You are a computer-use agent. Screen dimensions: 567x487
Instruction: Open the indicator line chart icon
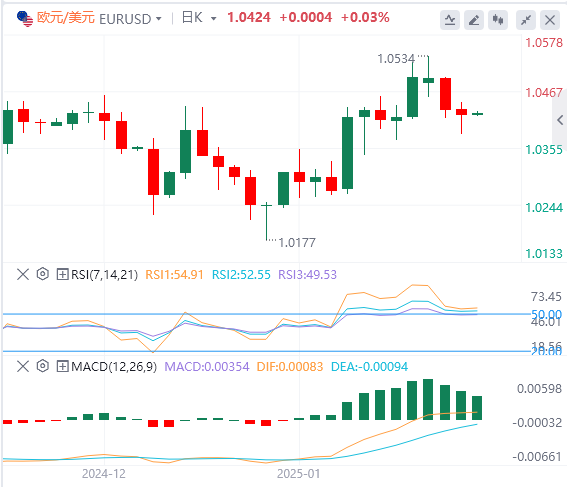coord(450,20)
